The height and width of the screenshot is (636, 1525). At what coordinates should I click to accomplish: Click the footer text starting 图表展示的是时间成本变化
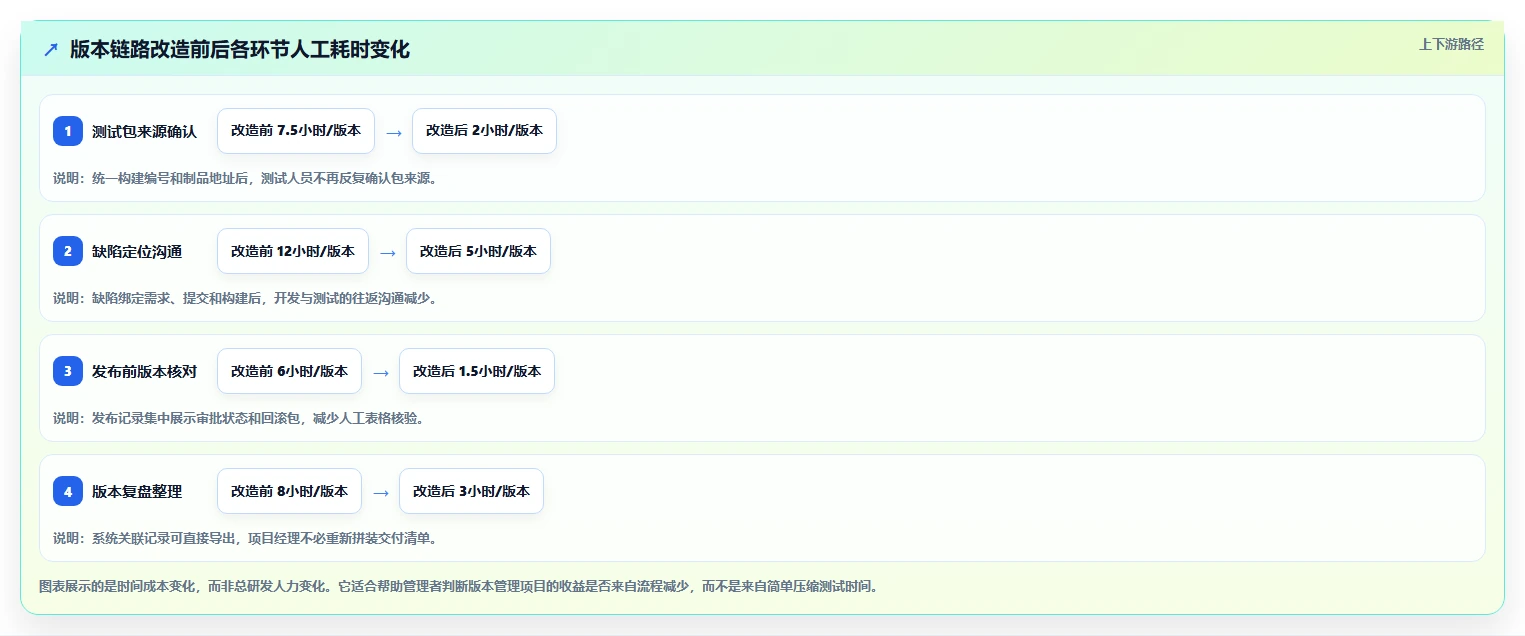point(458,586)
